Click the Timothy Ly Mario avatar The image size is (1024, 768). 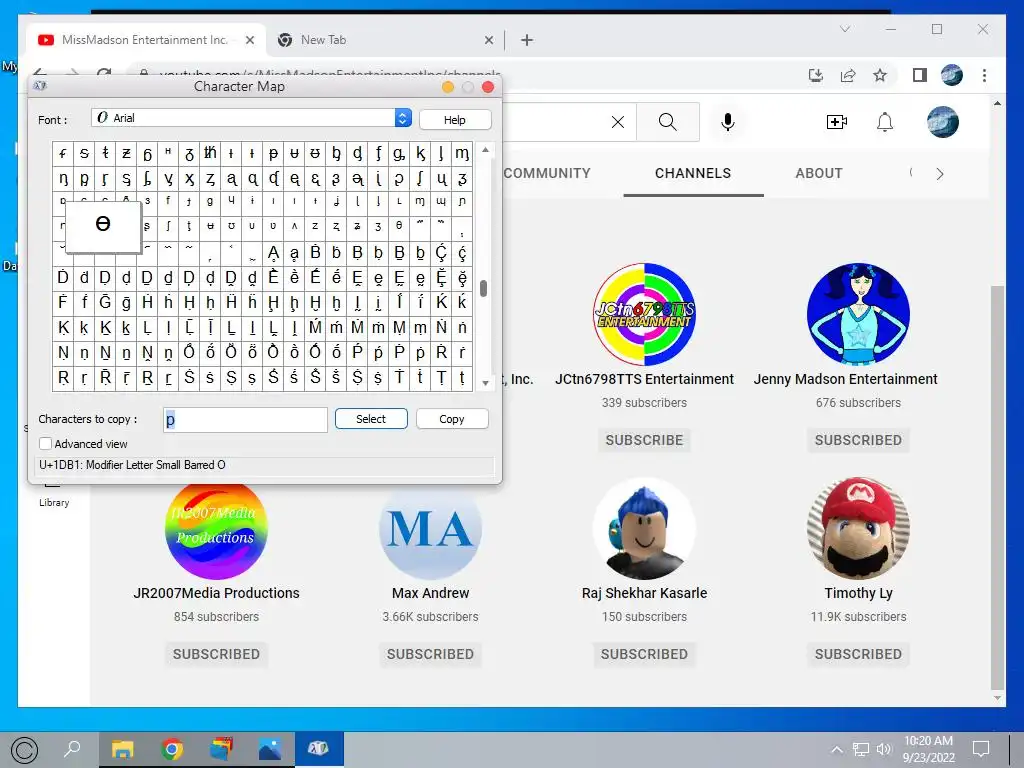pyautogui.click(x=858, y=528)
